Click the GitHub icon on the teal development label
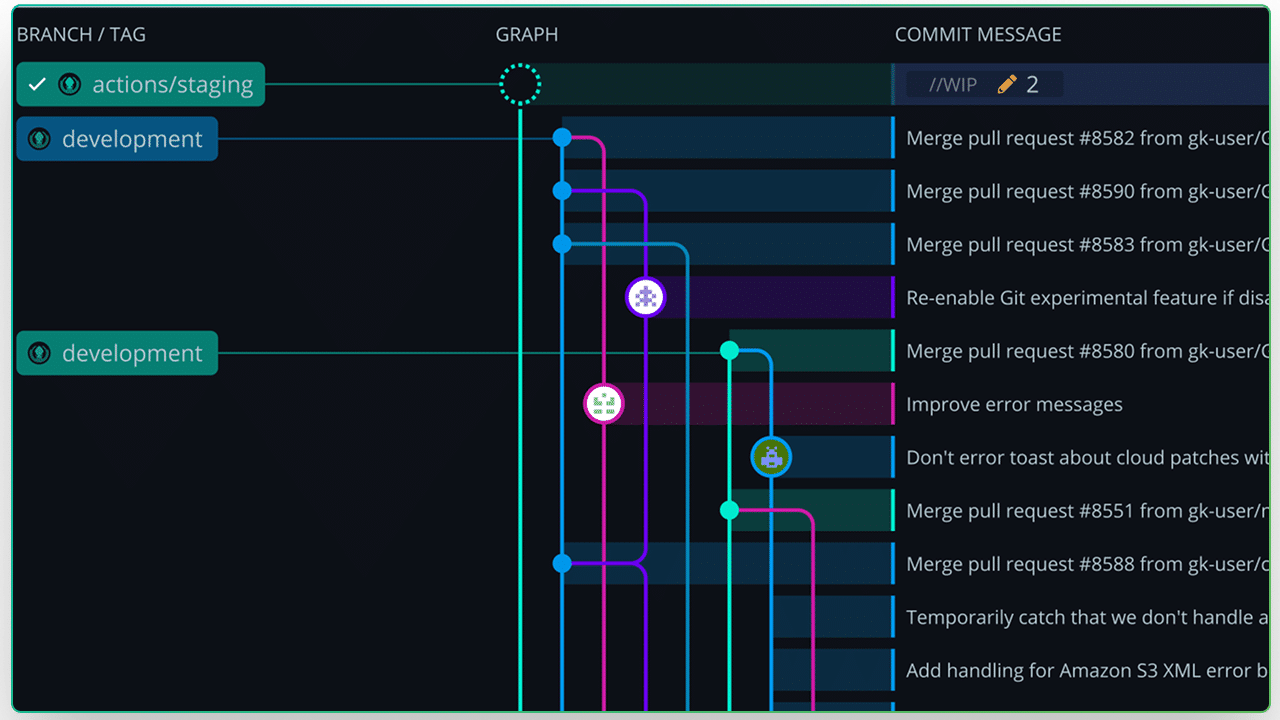The image size is (1280, 720). click(40, 353)
